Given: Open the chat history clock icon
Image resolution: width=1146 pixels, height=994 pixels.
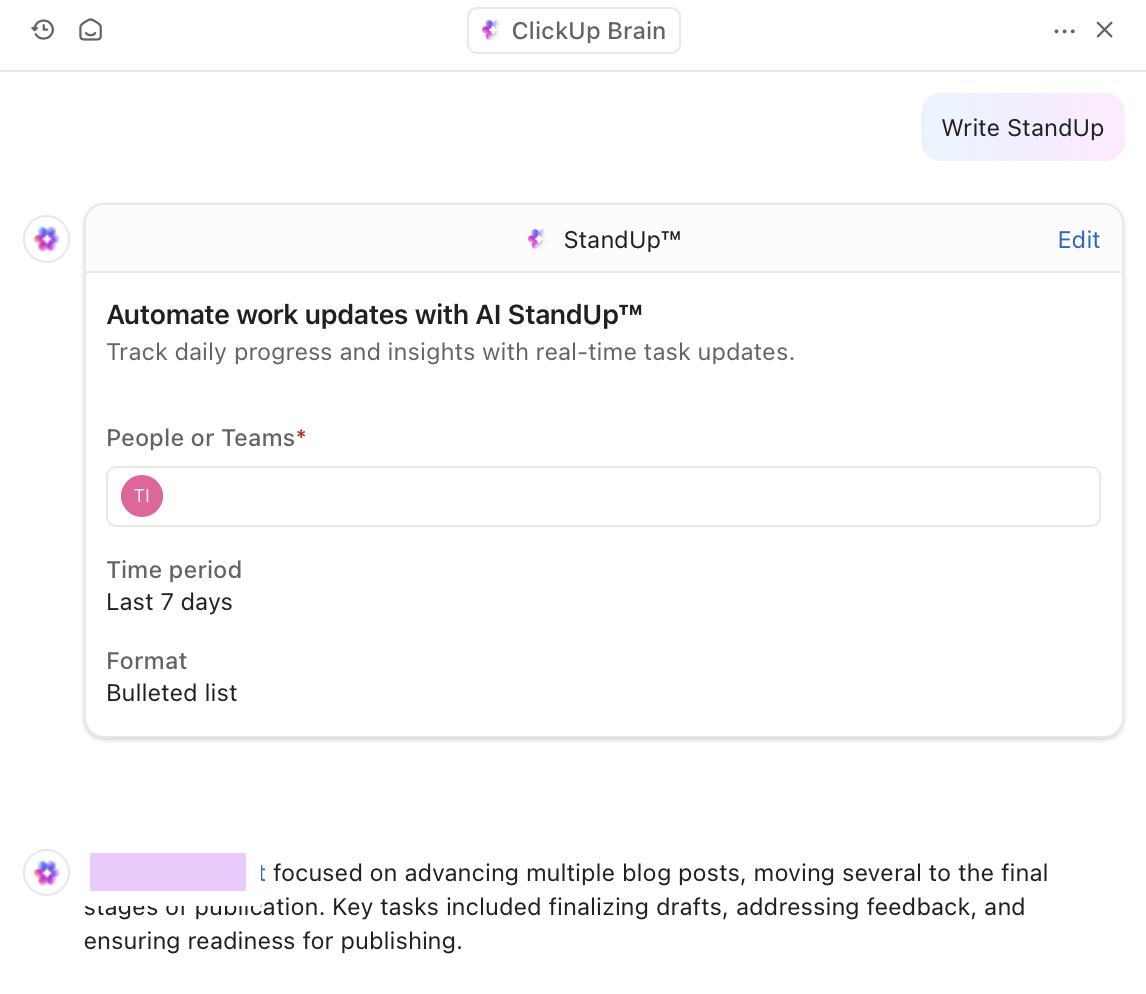Looking at the screenshot, I should coord(42,30).
